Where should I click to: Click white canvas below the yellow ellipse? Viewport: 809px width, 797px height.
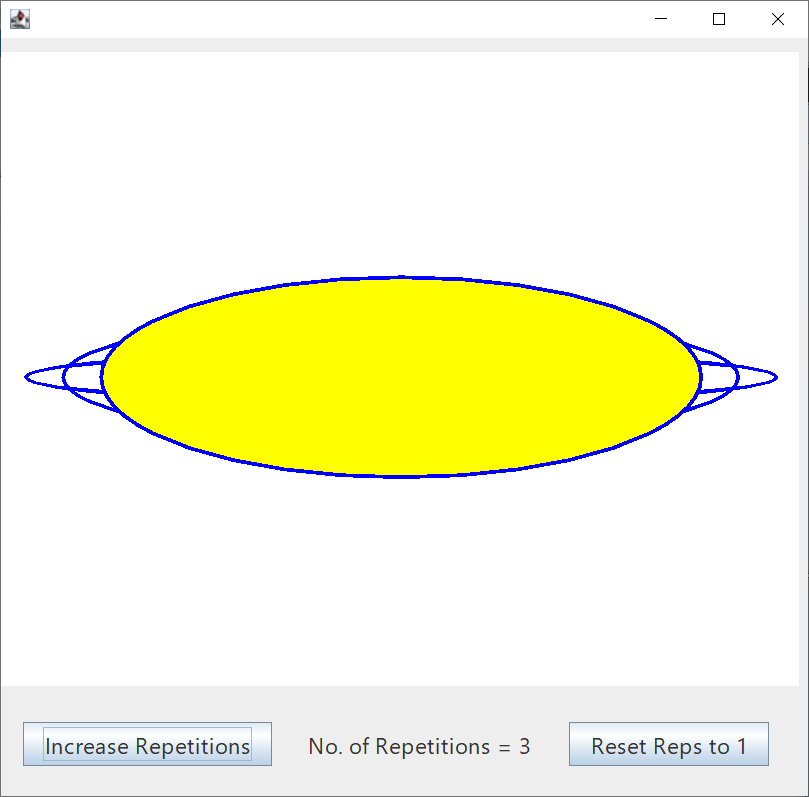click(x=401, y=580)
